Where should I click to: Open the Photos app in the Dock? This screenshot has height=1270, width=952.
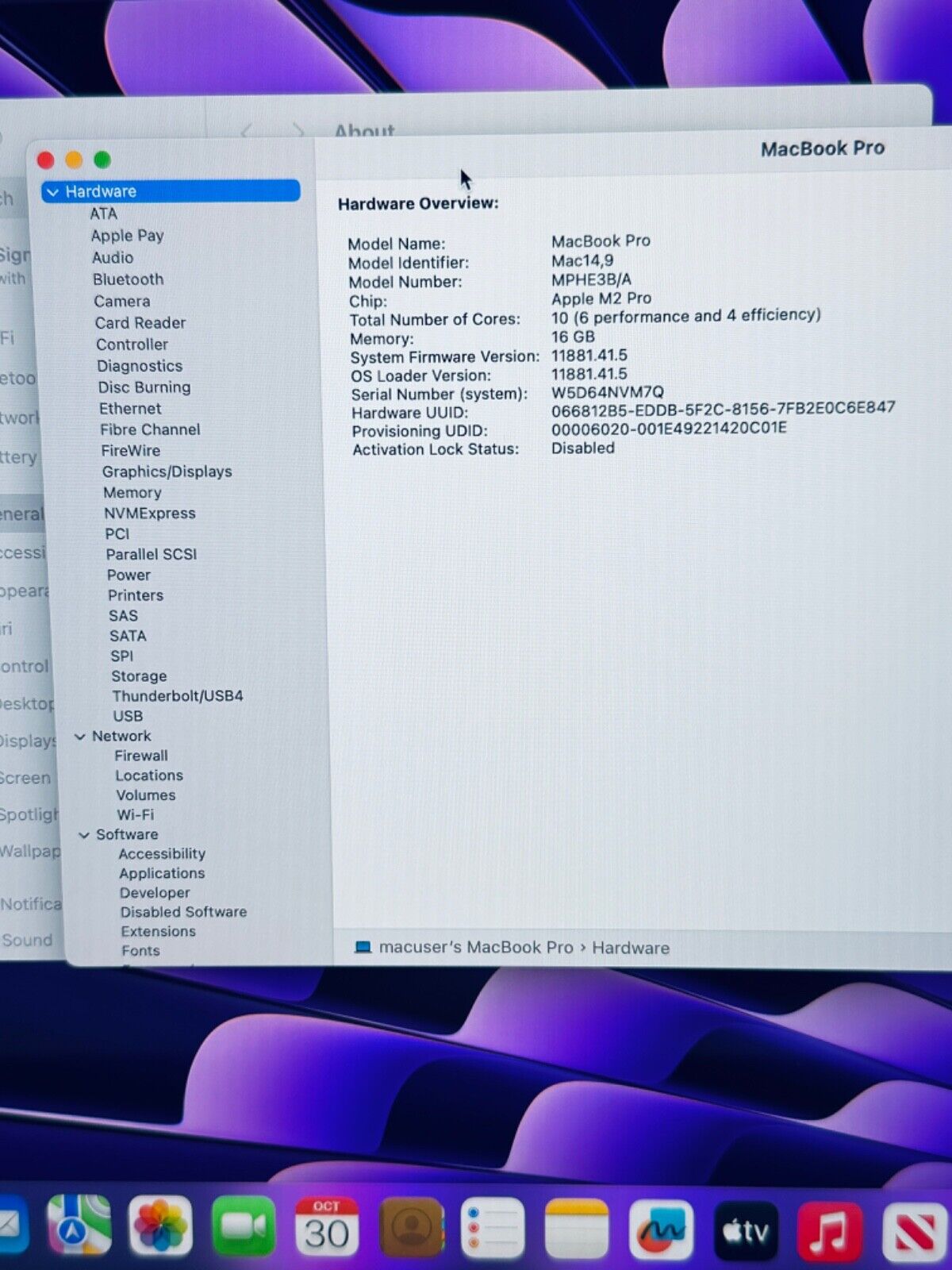pos(161,1225)
